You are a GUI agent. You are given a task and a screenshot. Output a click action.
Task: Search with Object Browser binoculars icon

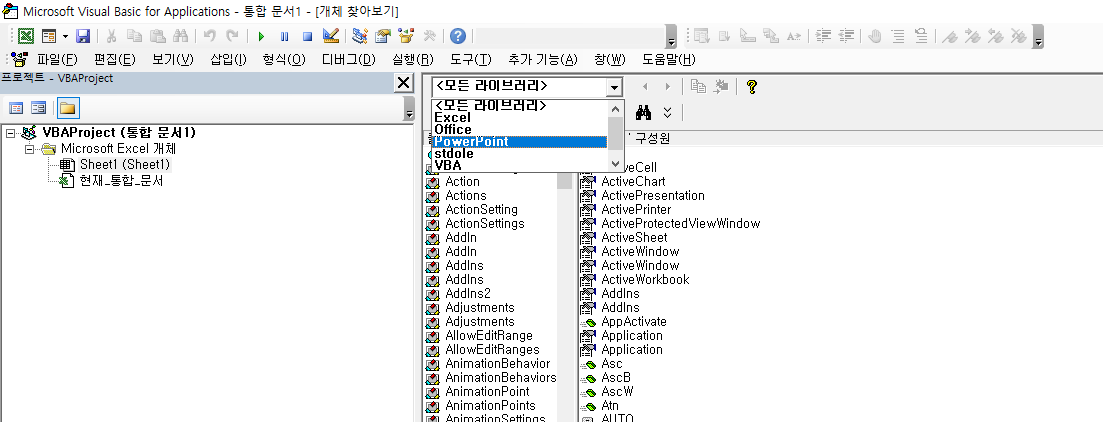tap(644, 113)
